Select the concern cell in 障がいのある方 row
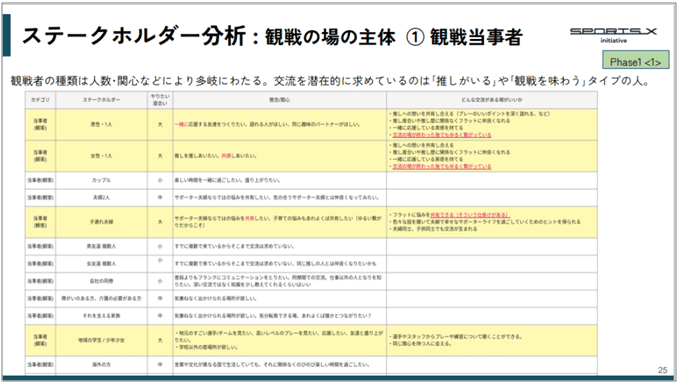This screenshot has width=678, height=383. [280, 298]
